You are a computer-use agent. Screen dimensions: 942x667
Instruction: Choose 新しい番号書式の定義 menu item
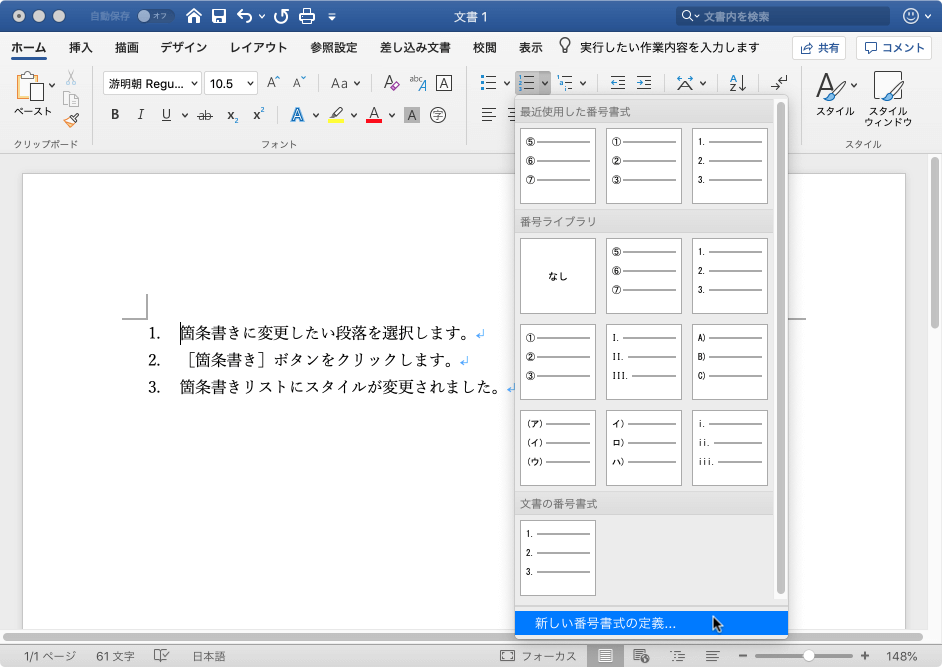tap(651, 623)
